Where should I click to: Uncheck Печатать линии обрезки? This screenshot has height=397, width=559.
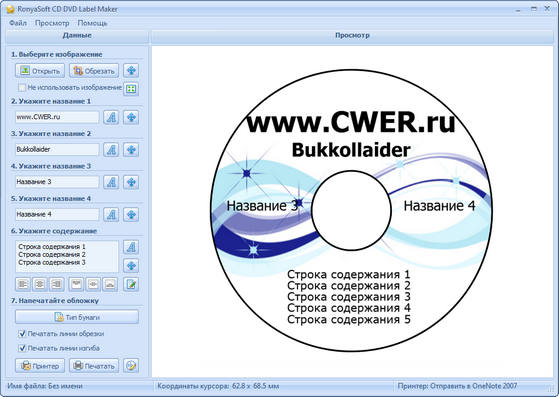(22, 334)
